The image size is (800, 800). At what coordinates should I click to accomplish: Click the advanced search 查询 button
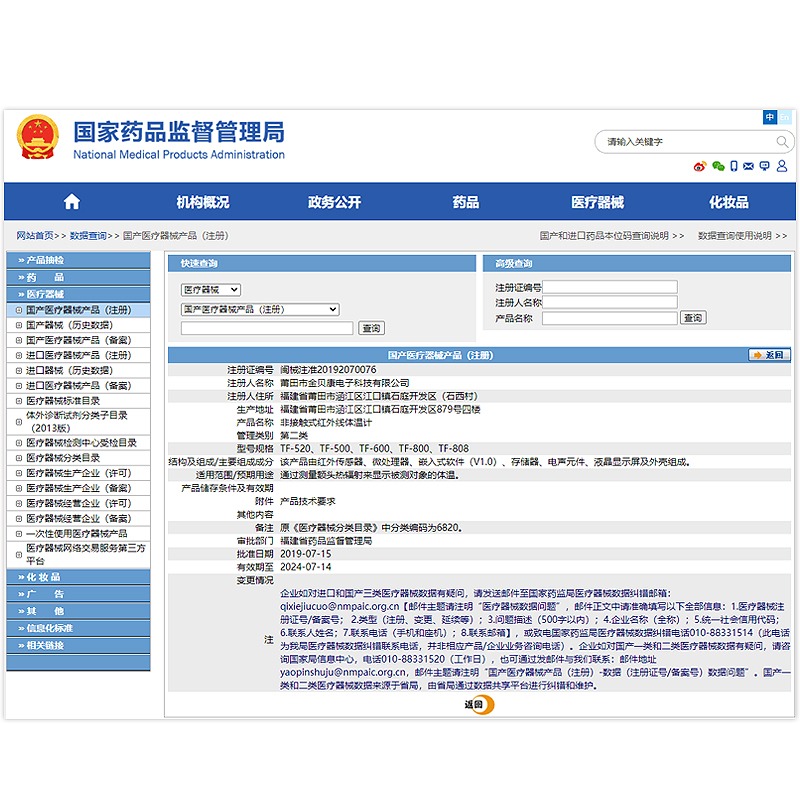point(693,318)
